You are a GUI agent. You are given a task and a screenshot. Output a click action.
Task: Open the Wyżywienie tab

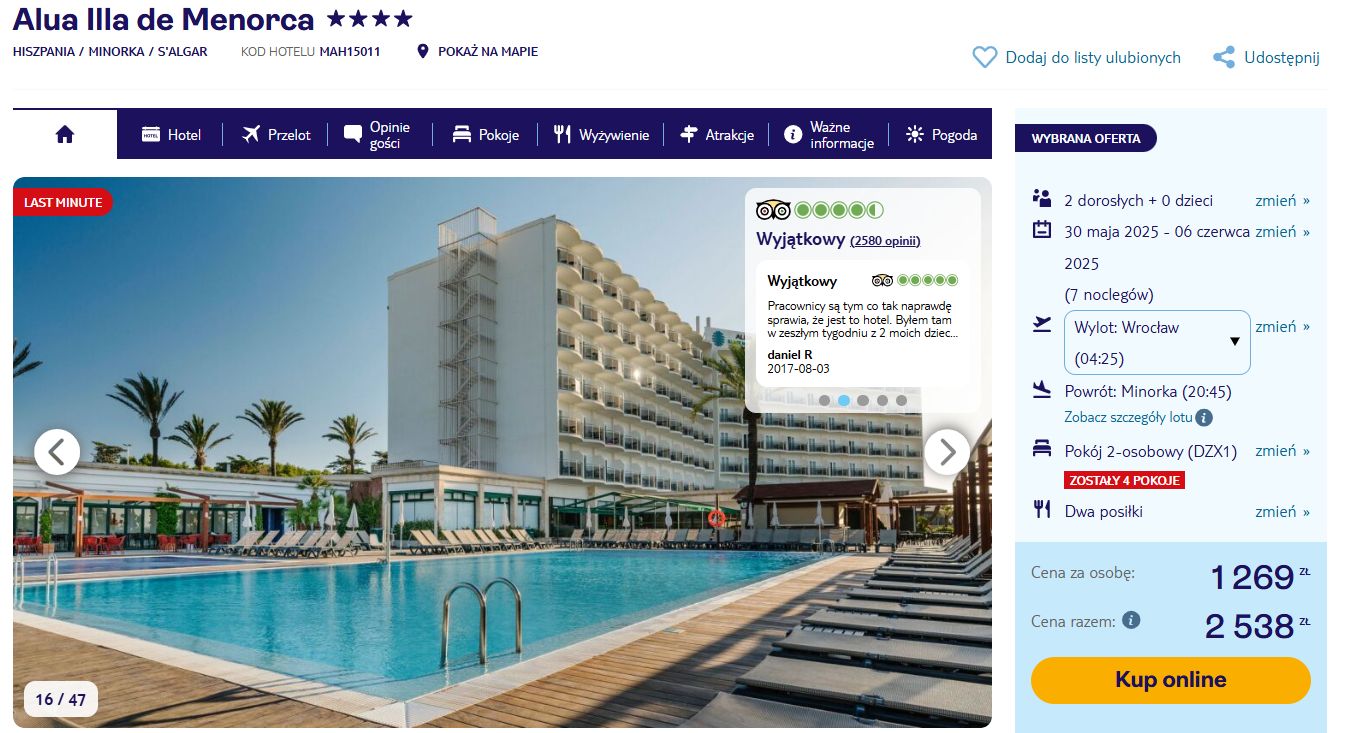(601, 134)
